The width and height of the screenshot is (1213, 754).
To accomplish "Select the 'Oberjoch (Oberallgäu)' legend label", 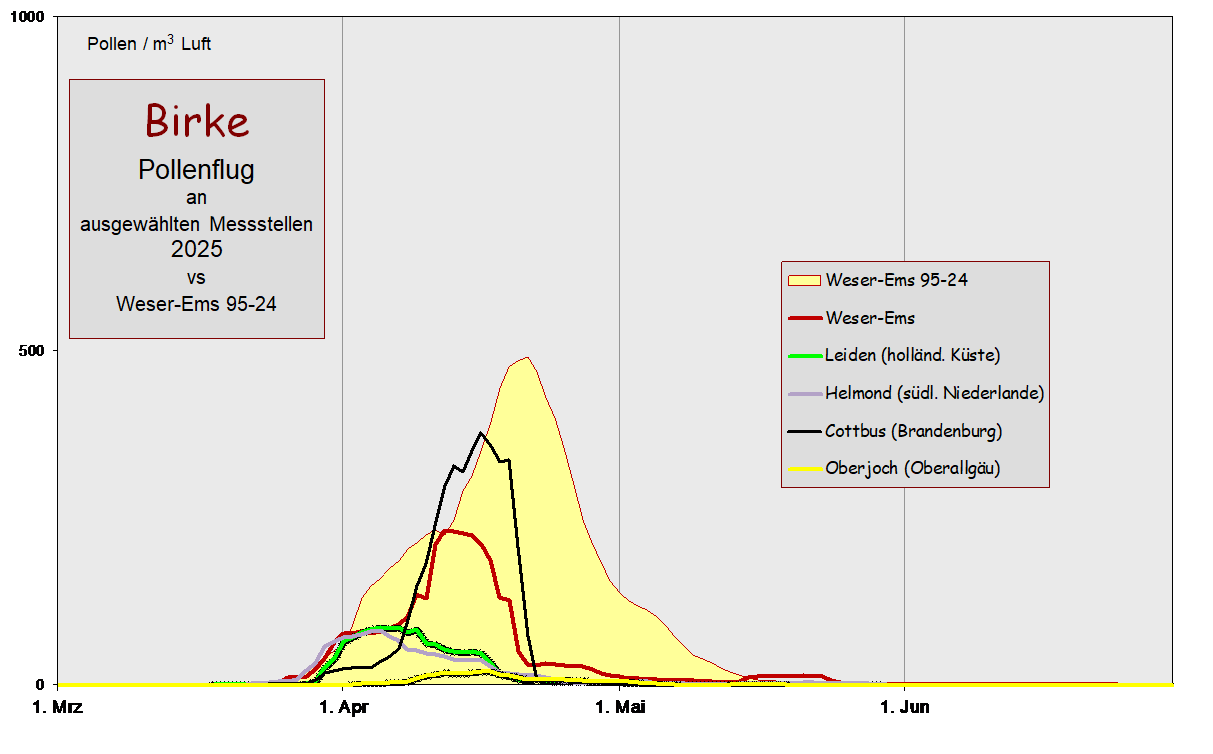I will (x=912, y=468).
